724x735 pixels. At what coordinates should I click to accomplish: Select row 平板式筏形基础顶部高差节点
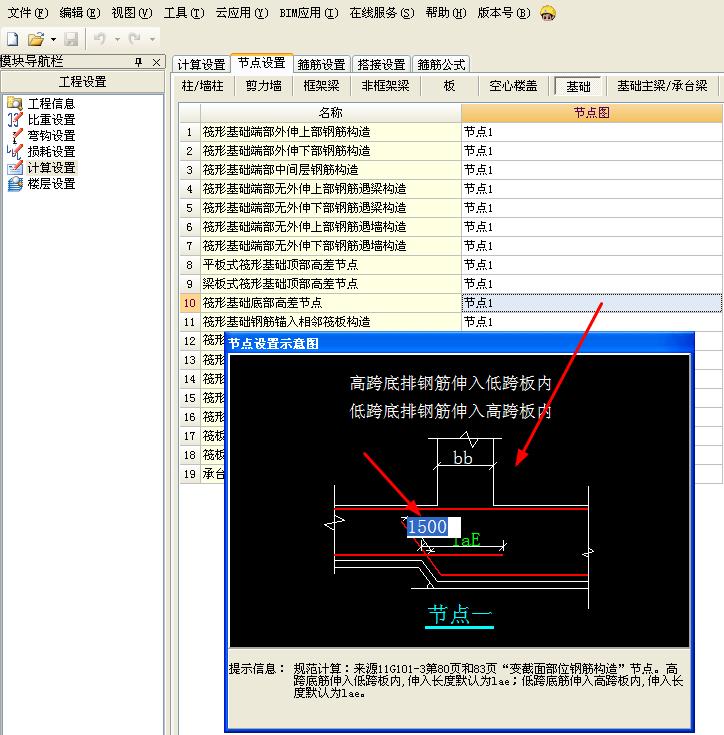[x=331, y=265]
